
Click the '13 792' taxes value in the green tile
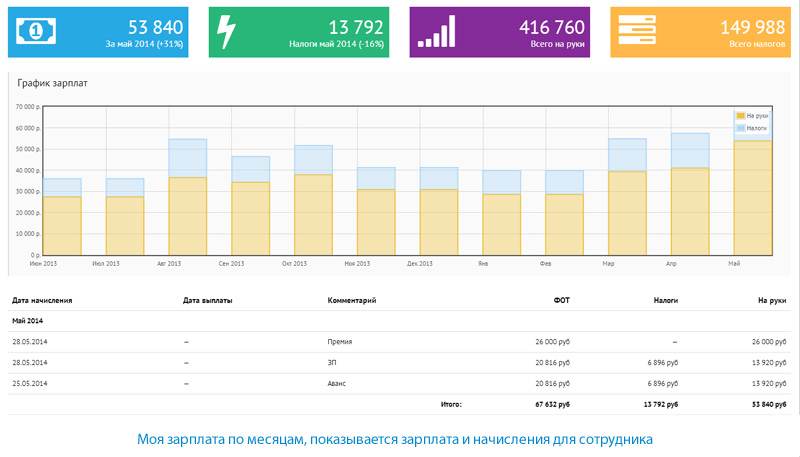pyautogui.click(x=352, y=27)
